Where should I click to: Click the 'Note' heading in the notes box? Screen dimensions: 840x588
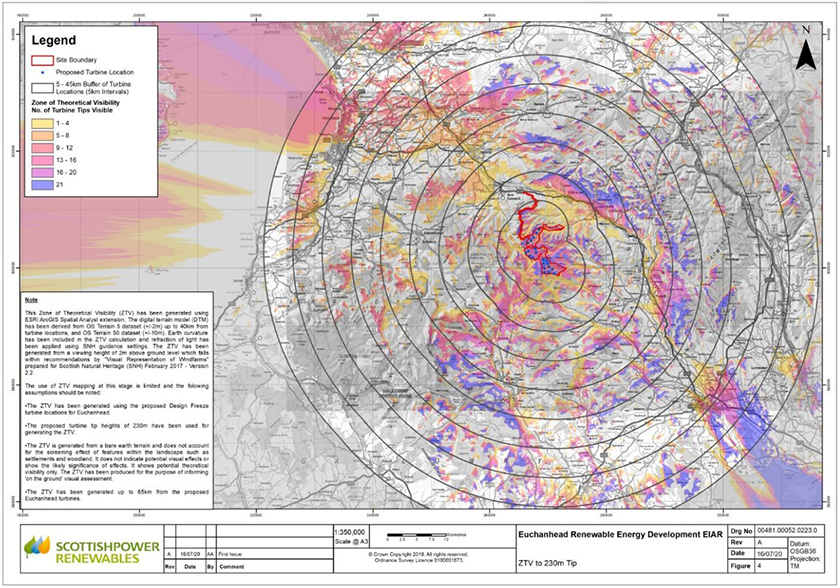pyautogui.click(x=31, y=300)
